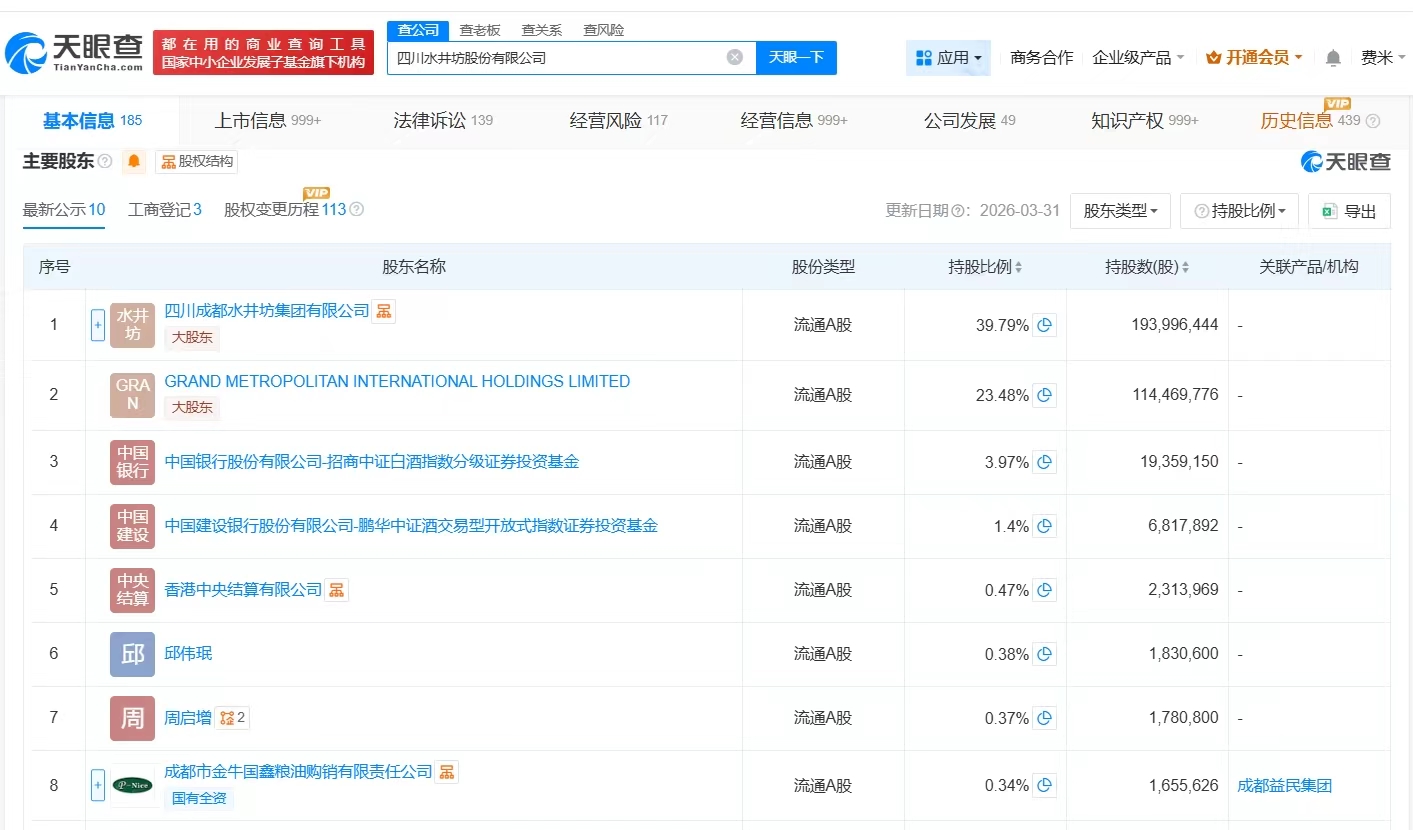Screen dimensions: 1413x830
Task: View pie chart icon for 0.34% holding
Action: tap(1044, 785)
